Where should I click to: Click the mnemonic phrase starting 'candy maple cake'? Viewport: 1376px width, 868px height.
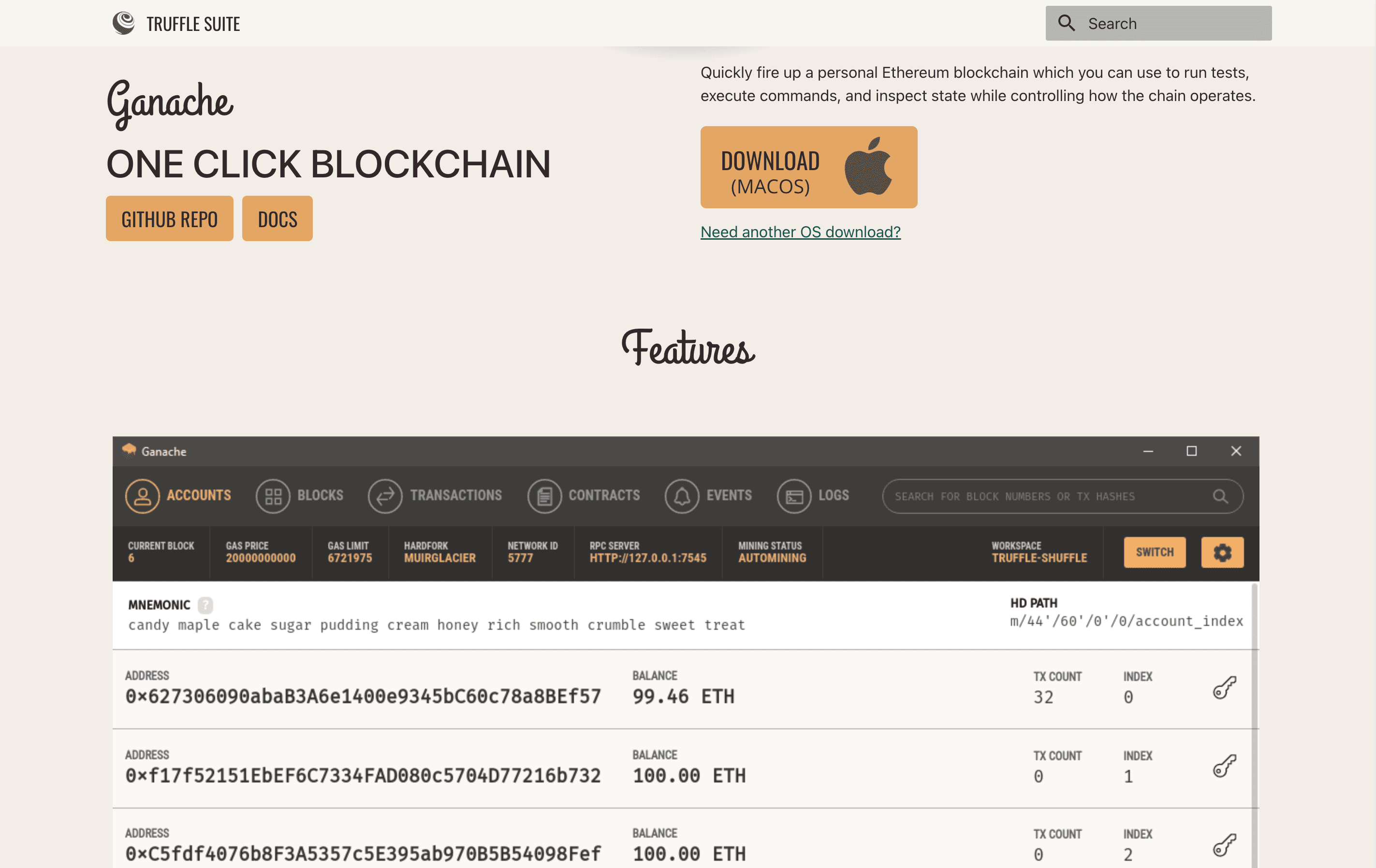point(437,625)
